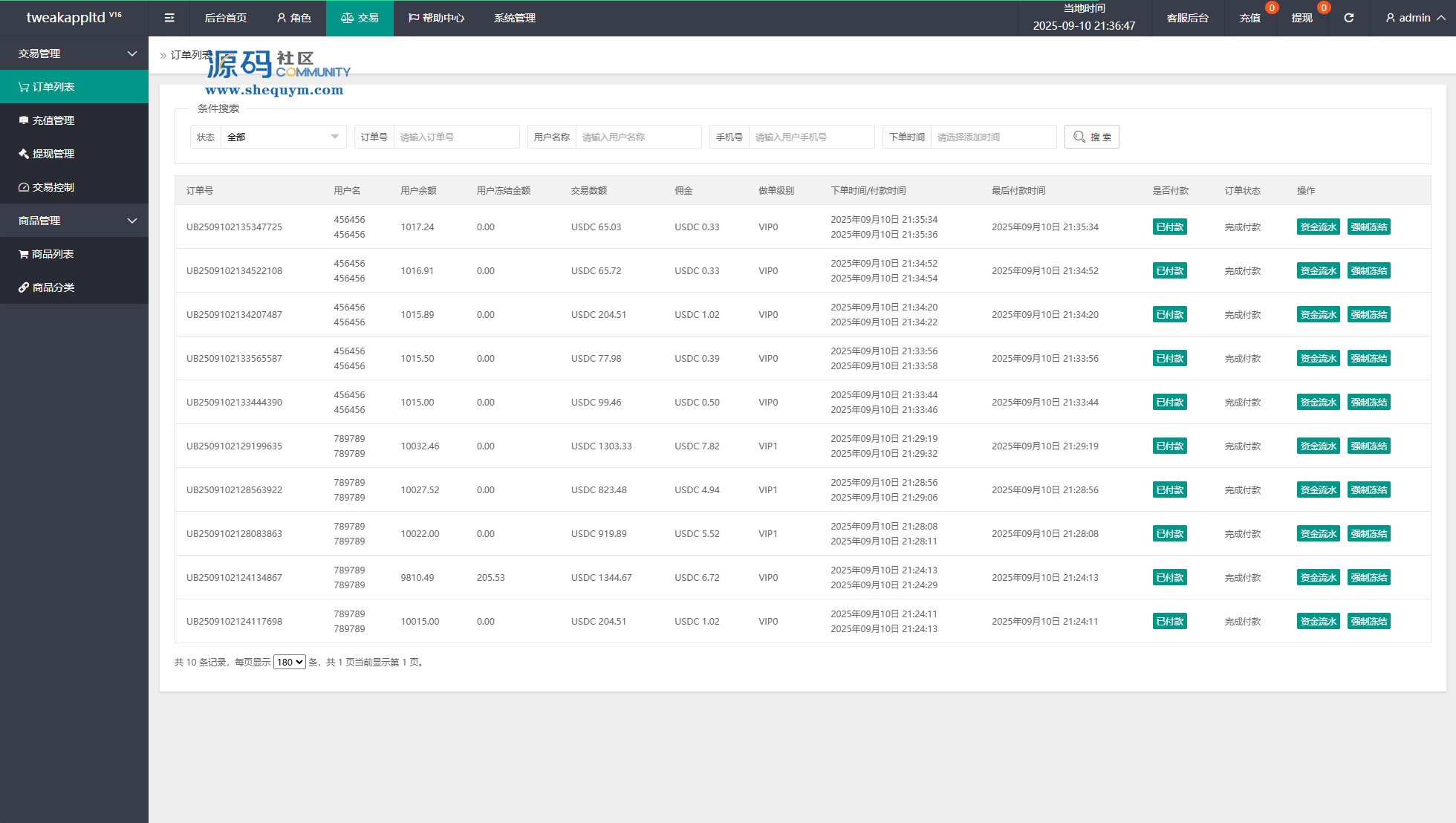Click the 下单时间 date picker field
Image resolution: width=1456 pixels, height=823 pixels.
[x=992, y=137]
